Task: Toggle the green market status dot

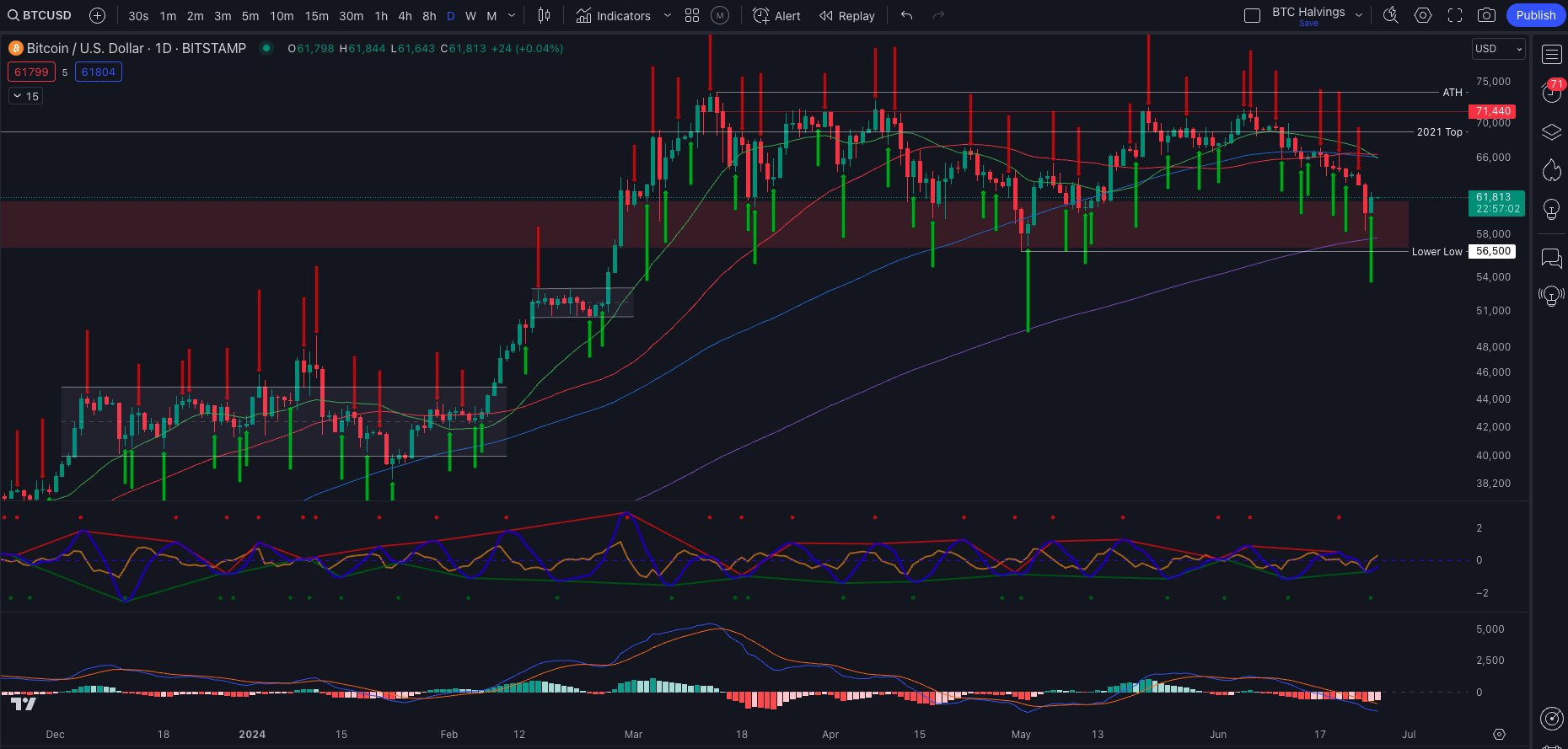Action: click(x=266, y=48)
